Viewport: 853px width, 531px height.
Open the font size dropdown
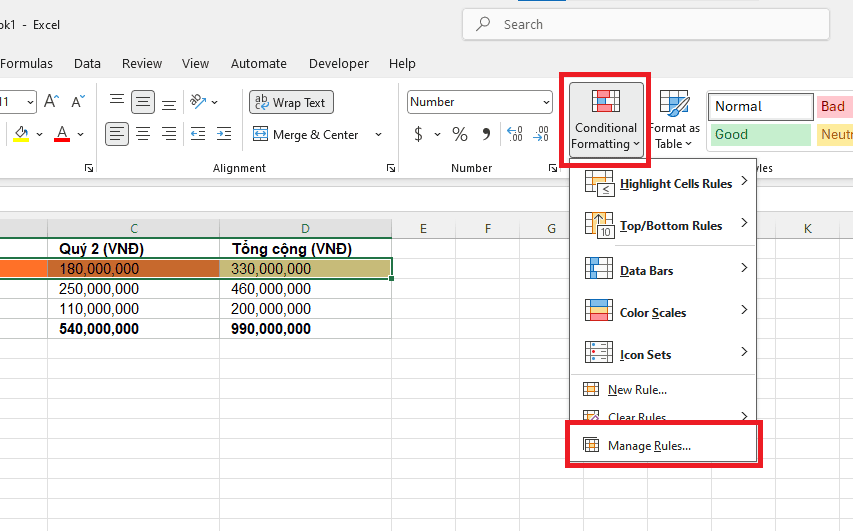pos(30,102)
